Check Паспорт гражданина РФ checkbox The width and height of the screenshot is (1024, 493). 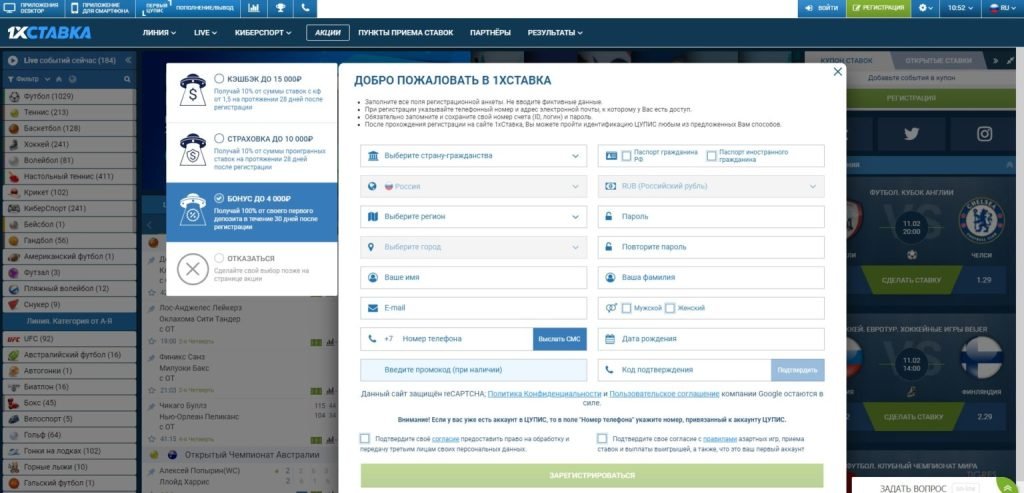pyautogui.click(x=626, y=155)
